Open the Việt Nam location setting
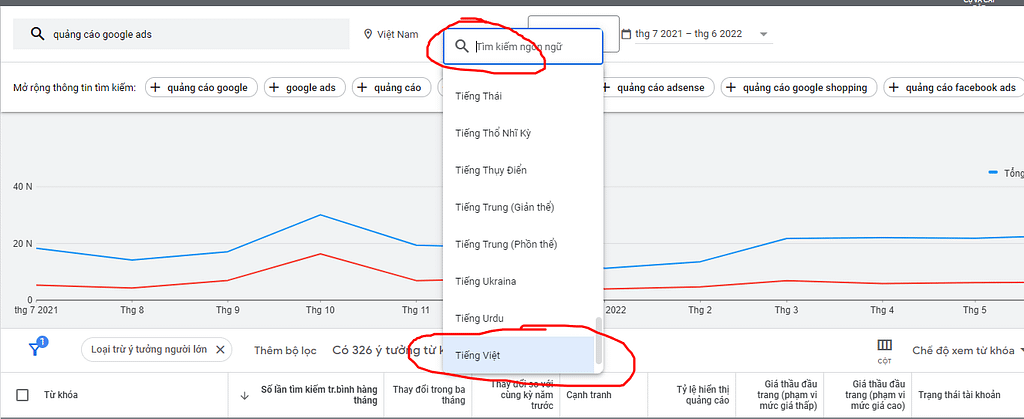The height and width of the screenshot is (419, 1024). (x=391, y=34)
